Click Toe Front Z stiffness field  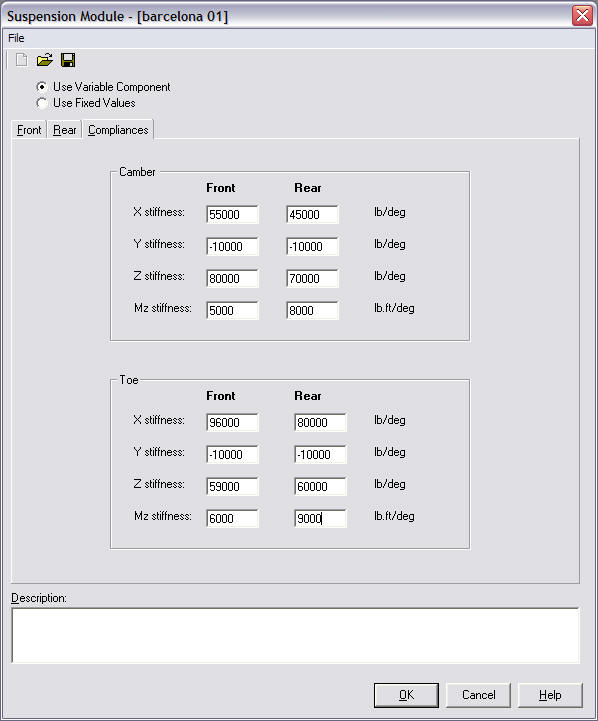pyautogui.click(x=232, y=486)
